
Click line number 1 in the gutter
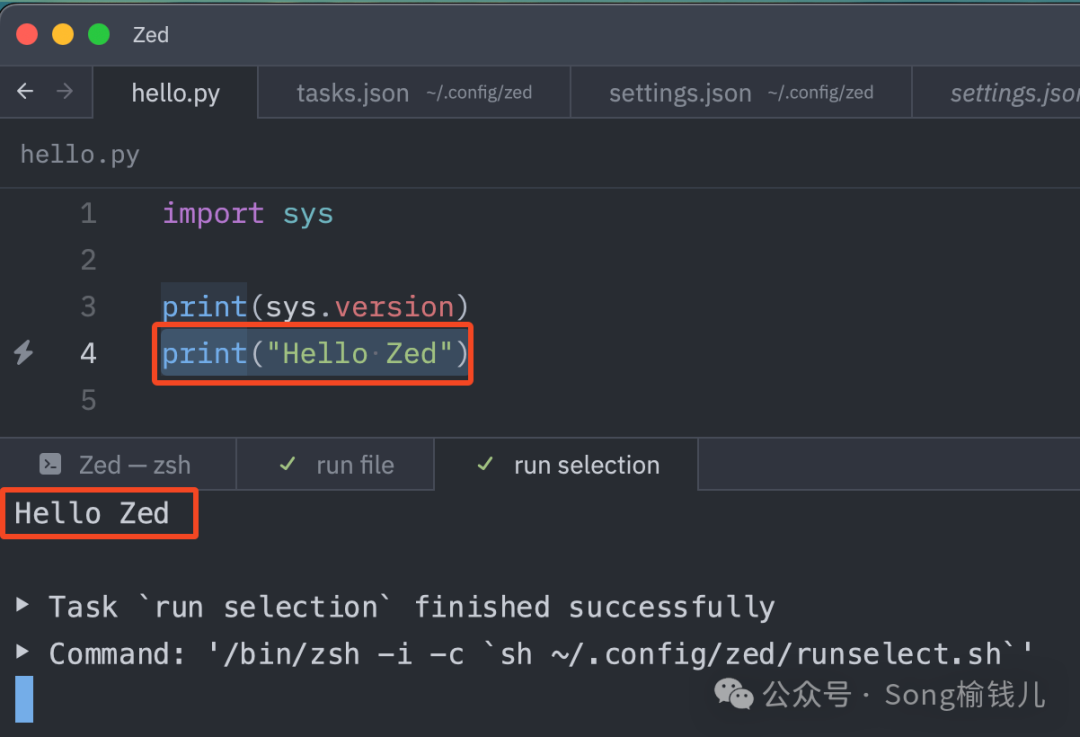tap(88, 214)
